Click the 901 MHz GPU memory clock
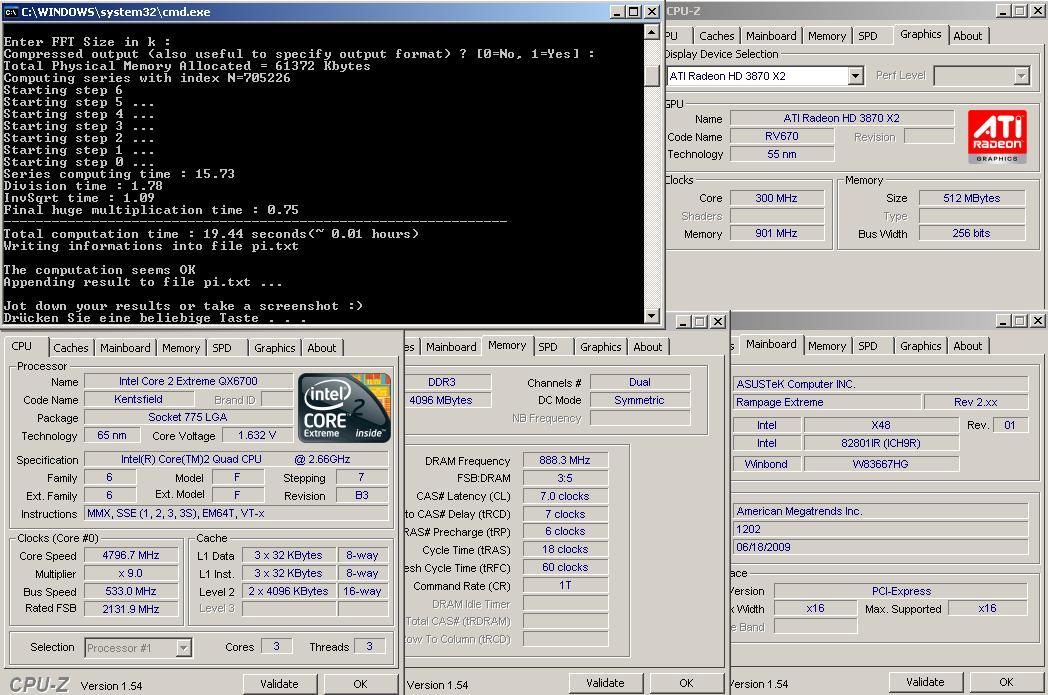Screen dimensions: 1048x695 (776, 233)
